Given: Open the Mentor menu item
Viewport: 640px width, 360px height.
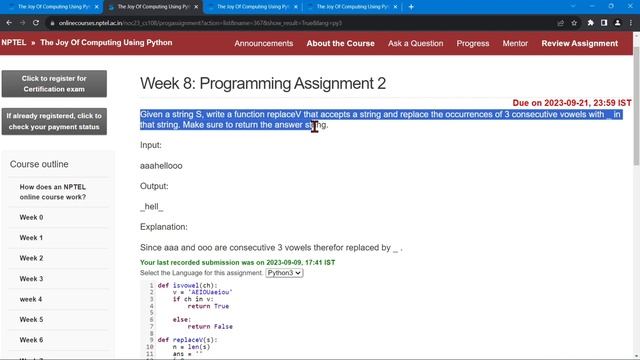Looking at the screenshot, I should tap(515, 43).
